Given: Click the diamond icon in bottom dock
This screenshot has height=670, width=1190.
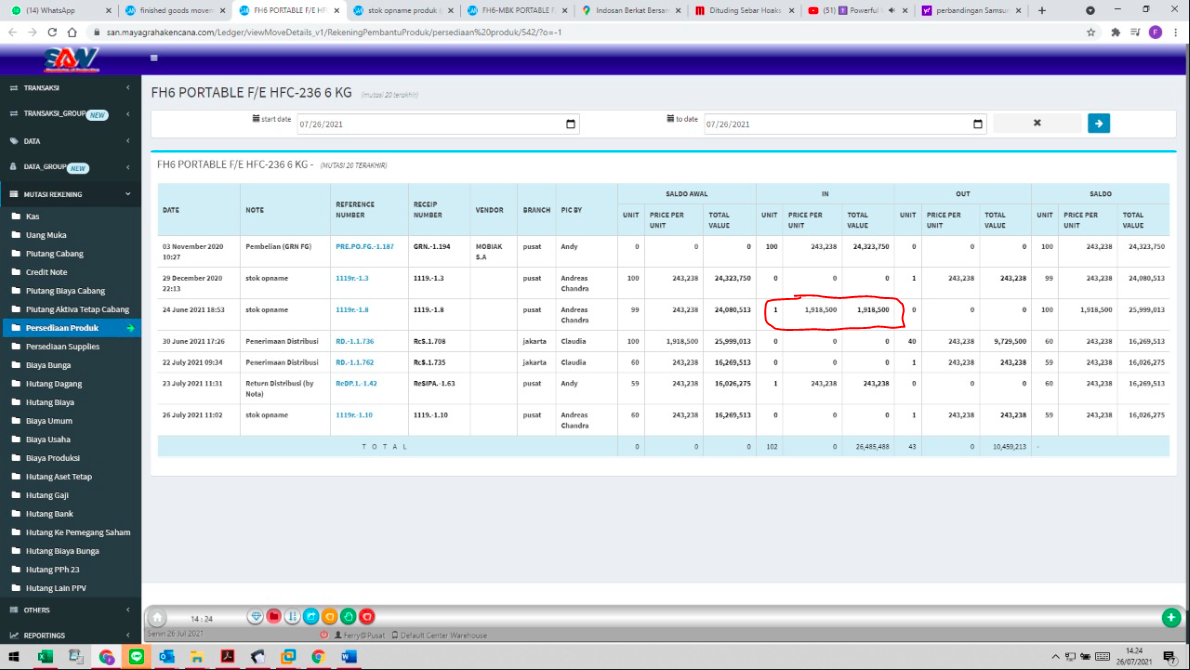Looking at the screenshot, I should pyautogui.click(x=256, y=617).
